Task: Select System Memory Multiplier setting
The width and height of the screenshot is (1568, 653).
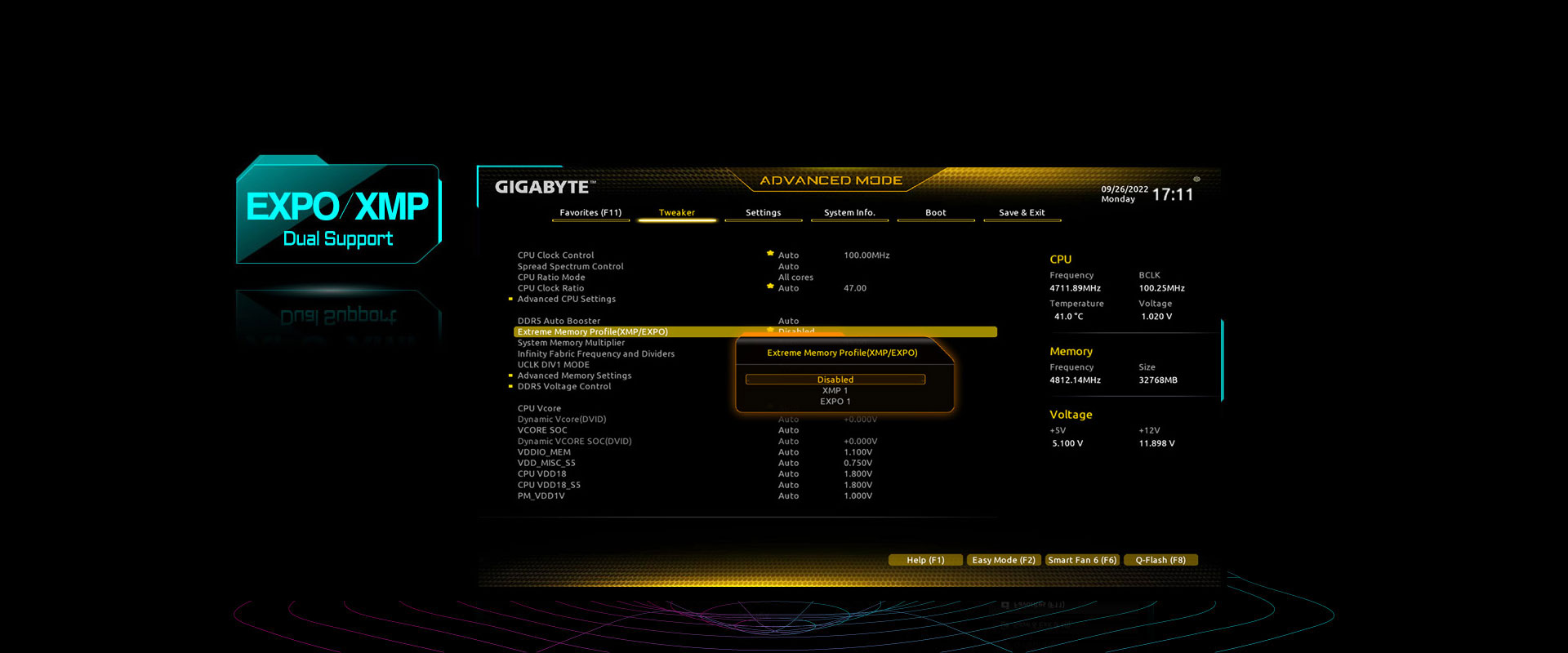Action: pyautogui.click(x=571, y=343)
